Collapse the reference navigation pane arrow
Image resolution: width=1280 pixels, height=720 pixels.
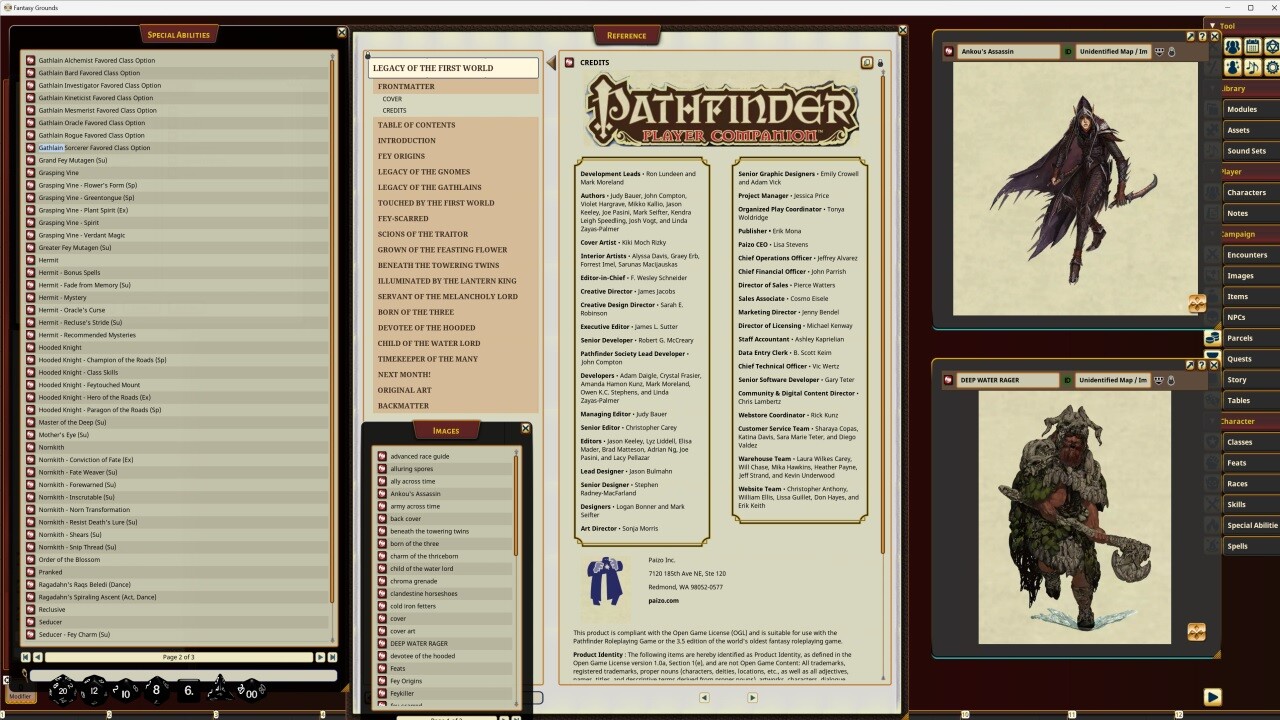point(551,61)
